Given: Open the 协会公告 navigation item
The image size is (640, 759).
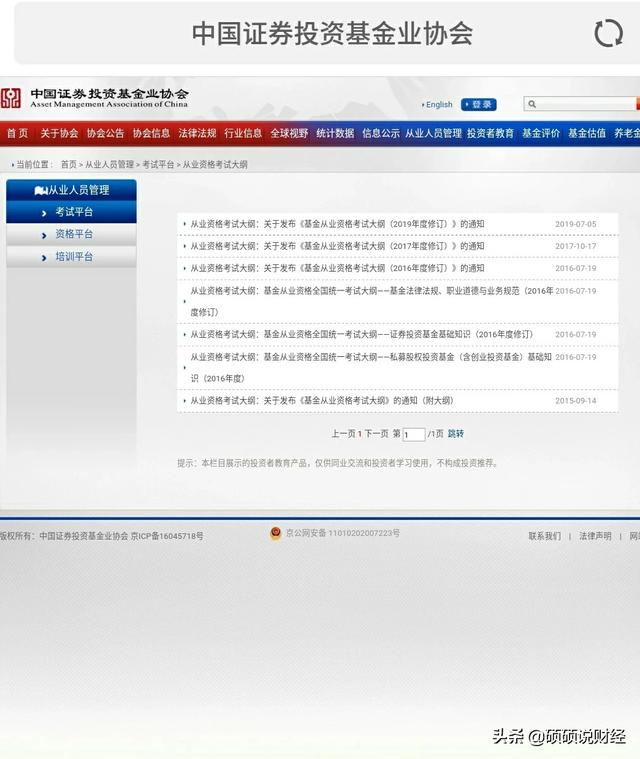Looking at the screenshot, I should tap(105, 133).
